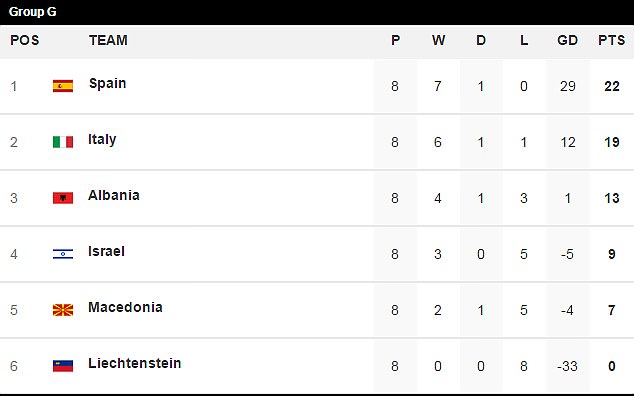Screen dimensions: 634x396
Task: Click the Liechtenstein flag icon
Action: [x=63, y=366]
